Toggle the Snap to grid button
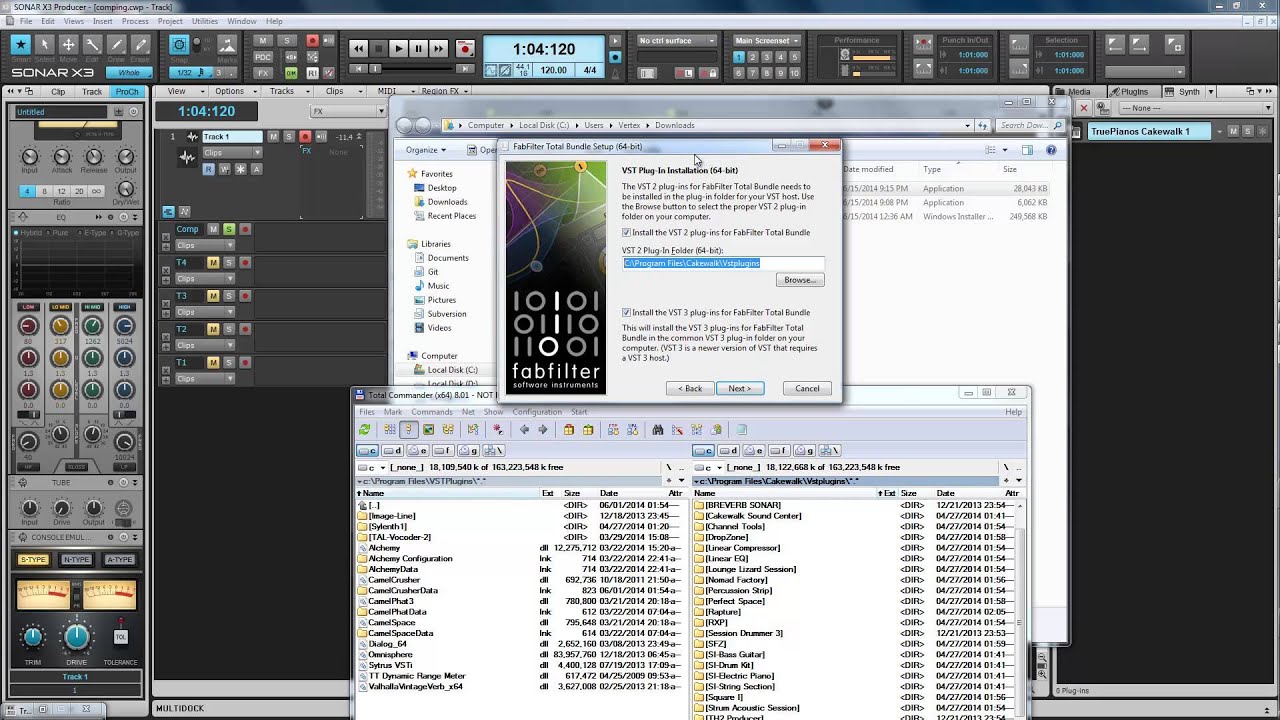Image resolution: width=1280 pixels, height=720 pixels. coord(179,44)
